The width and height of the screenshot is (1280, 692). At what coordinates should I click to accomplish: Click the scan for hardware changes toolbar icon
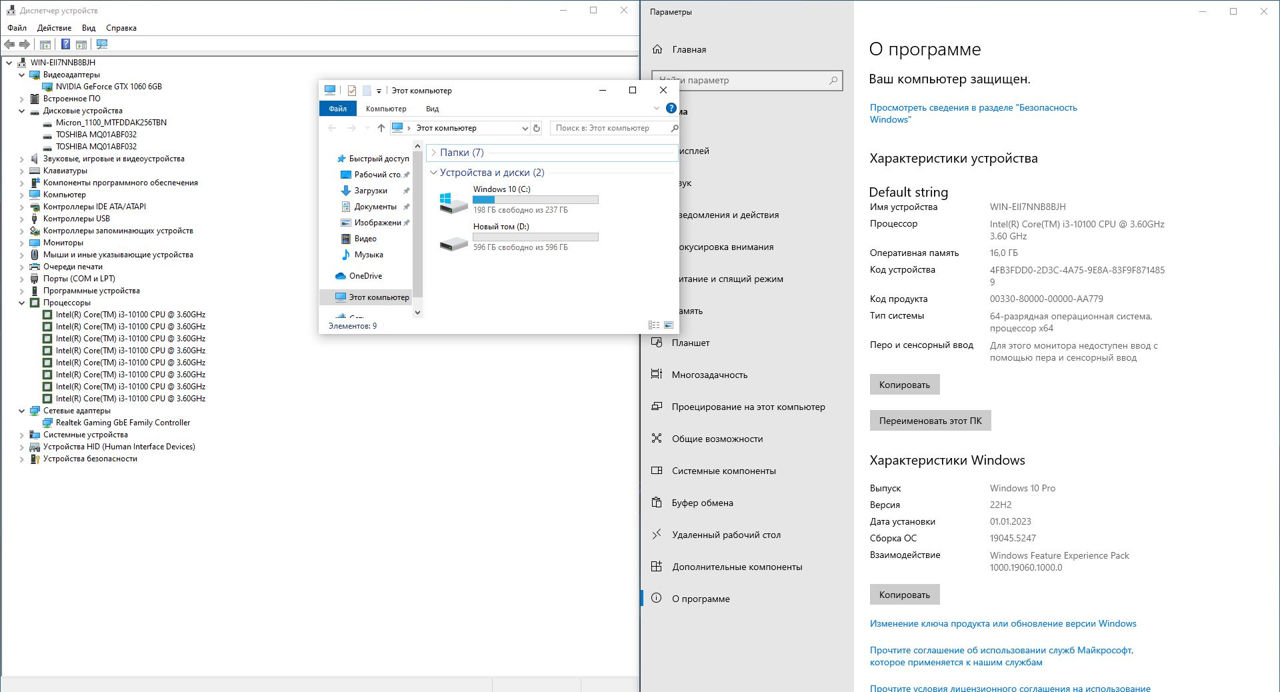[x=101, y=44]
